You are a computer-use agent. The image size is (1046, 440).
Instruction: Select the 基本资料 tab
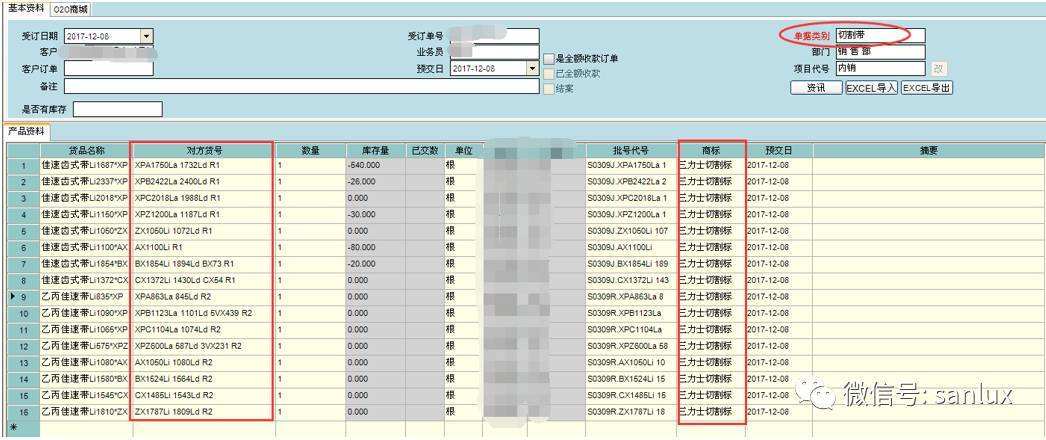click(x=25, y=8)
